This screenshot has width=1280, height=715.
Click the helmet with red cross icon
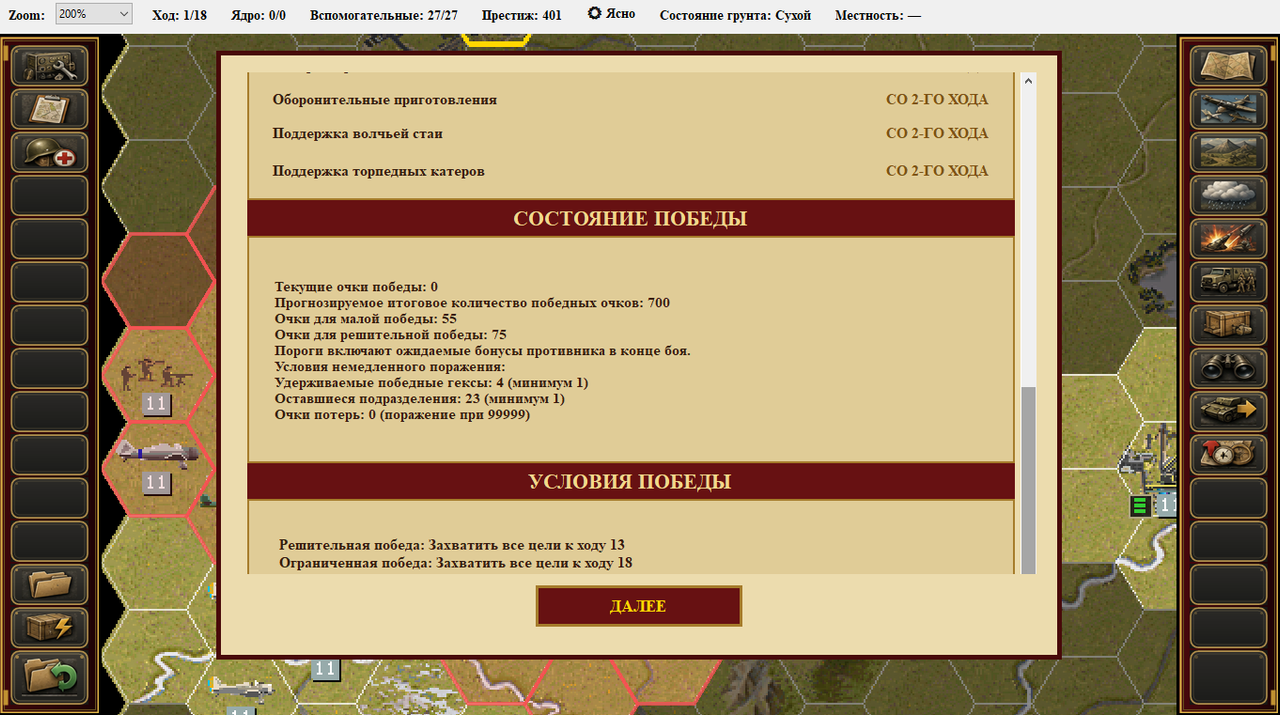click(x=50, y=153)
